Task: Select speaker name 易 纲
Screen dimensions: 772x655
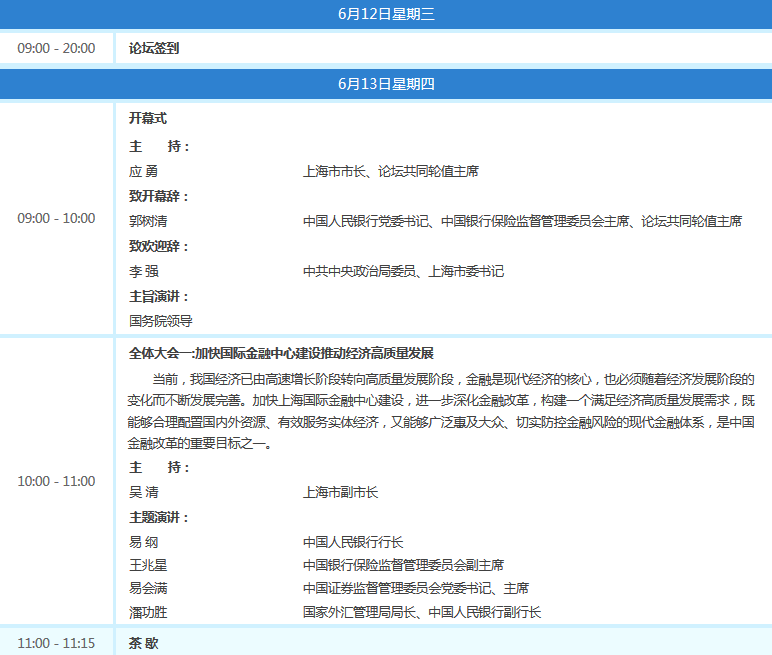Action: (x=144, y=542)
